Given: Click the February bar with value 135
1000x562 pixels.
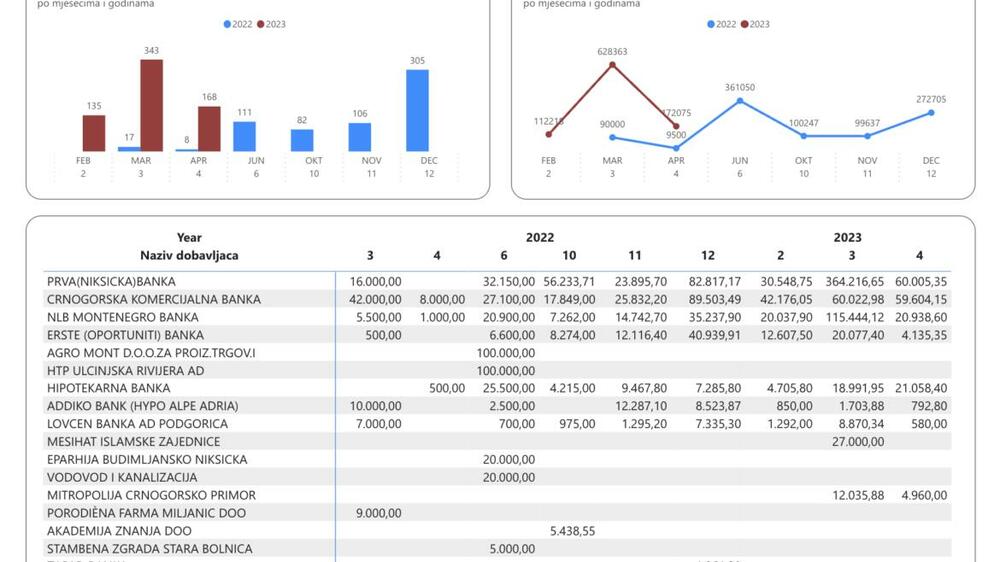Looking at the screenshot, I should [x=93, y=133].
